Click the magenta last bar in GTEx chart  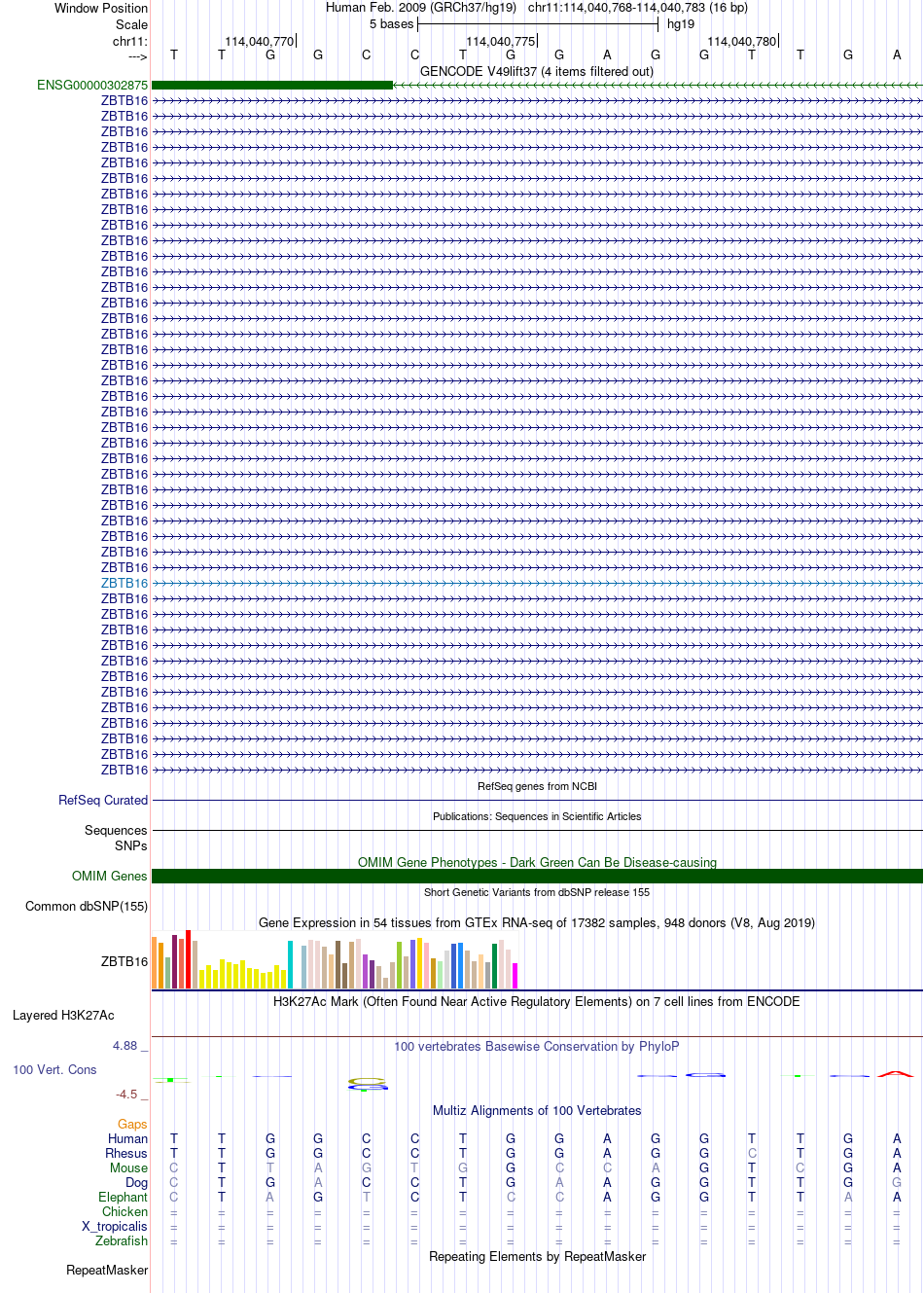[515, 976]
